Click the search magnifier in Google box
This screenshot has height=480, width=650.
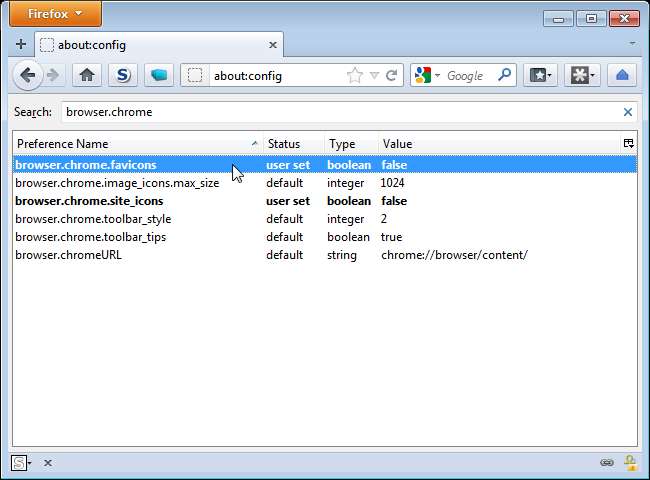504,75
